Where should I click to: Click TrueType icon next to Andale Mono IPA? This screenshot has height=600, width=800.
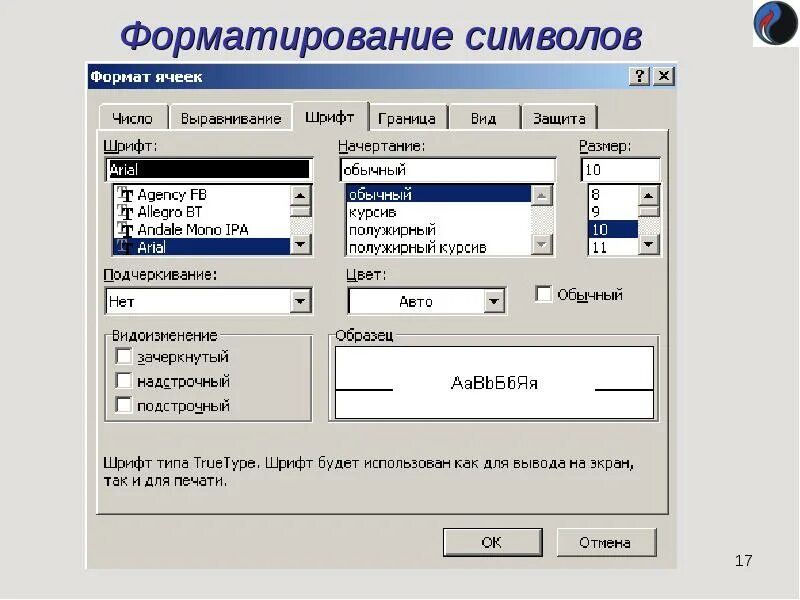(x=125, y=230)
